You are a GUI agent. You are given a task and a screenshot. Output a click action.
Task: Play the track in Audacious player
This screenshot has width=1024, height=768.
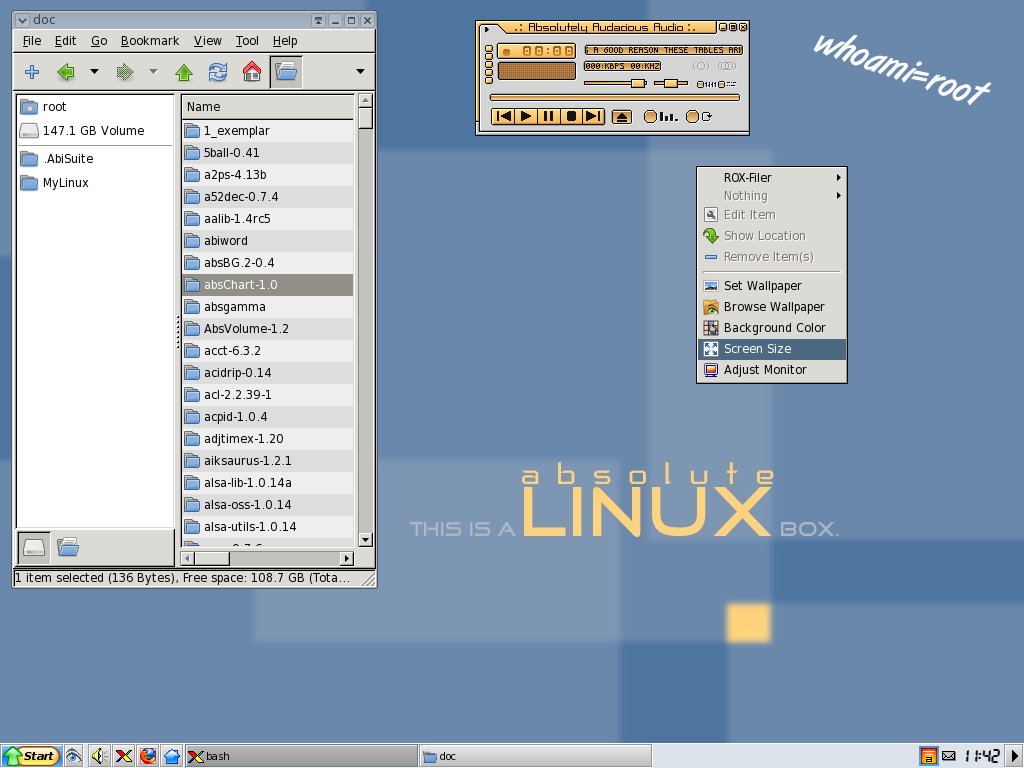tap(525, 116)
